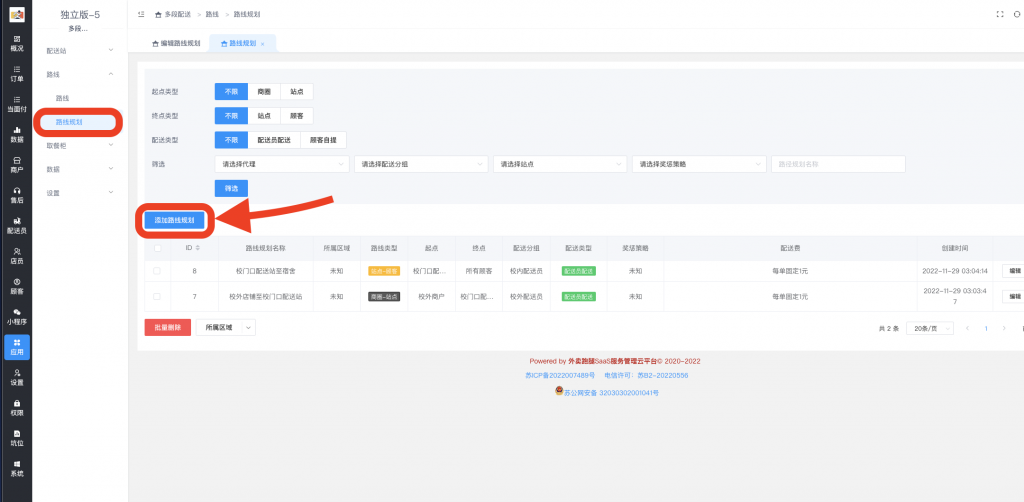
Task: Open the 设置 icon in dark sidebar
Action: point(17,377)
